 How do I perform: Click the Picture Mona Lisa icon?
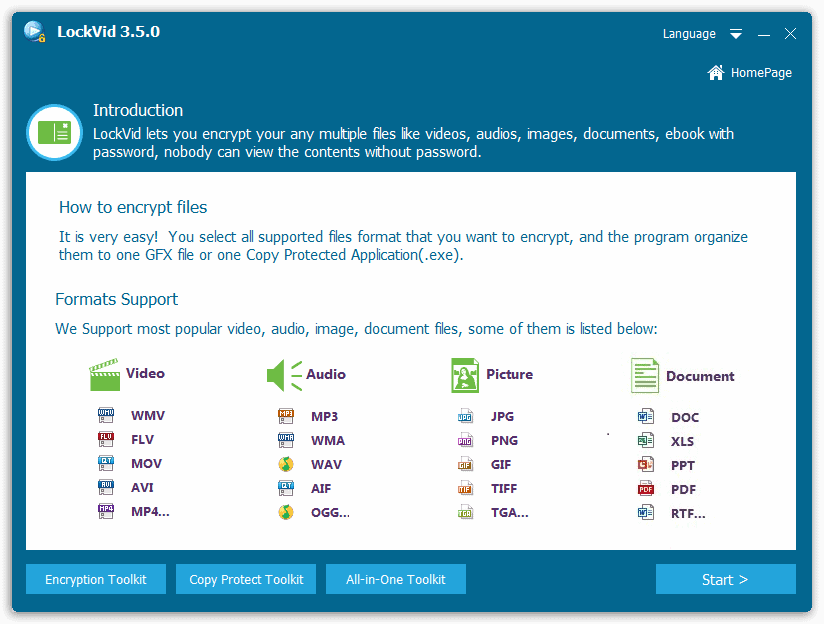click(465, 375)
